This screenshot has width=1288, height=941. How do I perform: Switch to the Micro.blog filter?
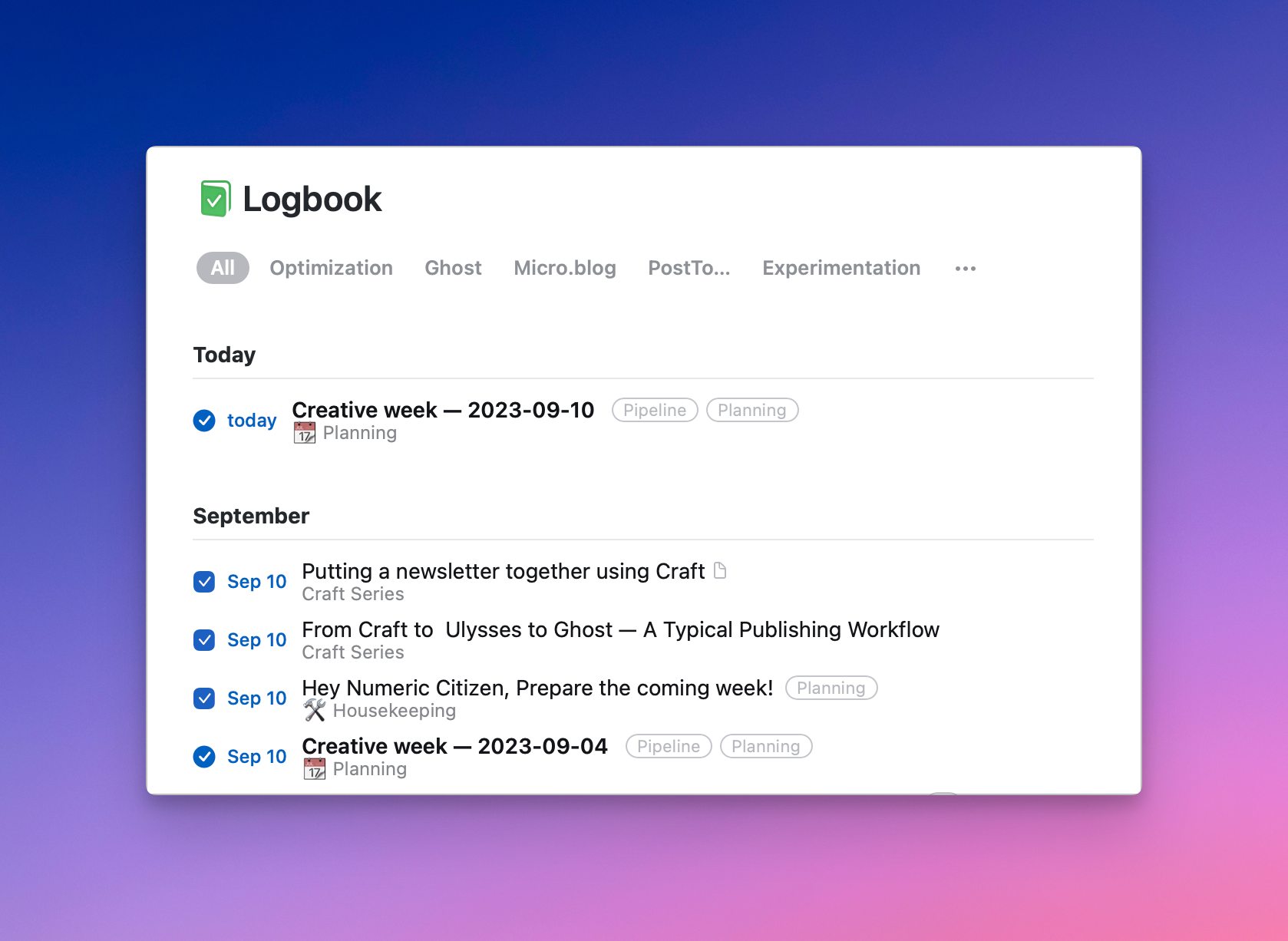pyautogui.click(x=565, y=268)
